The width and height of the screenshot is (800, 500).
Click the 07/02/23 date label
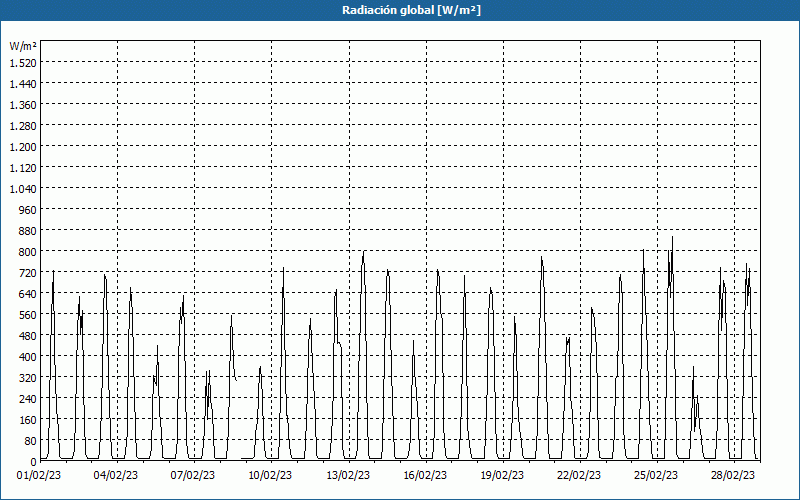click(x=193, y=475)
